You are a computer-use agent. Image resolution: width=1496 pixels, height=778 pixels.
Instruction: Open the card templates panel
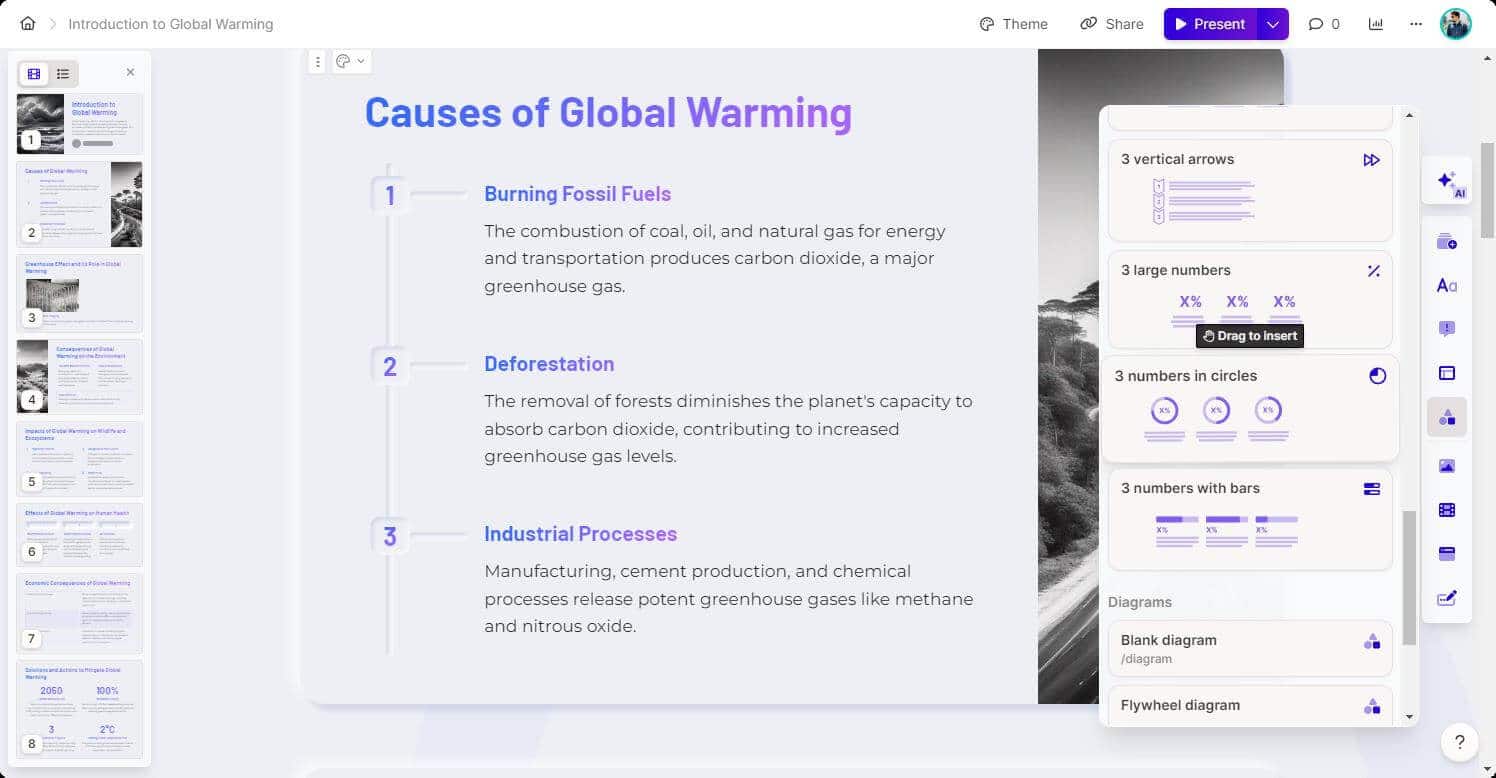tap(1447, 241)
